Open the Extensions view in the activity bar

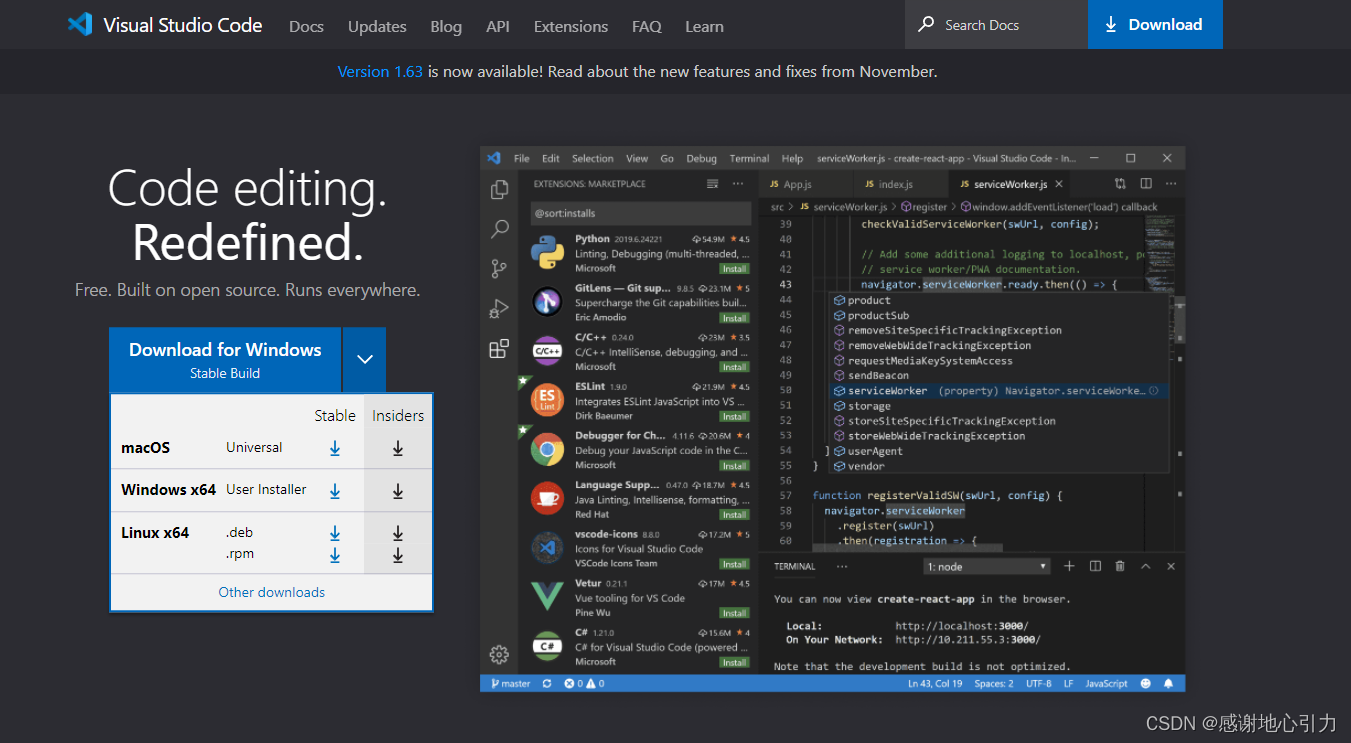499,347
